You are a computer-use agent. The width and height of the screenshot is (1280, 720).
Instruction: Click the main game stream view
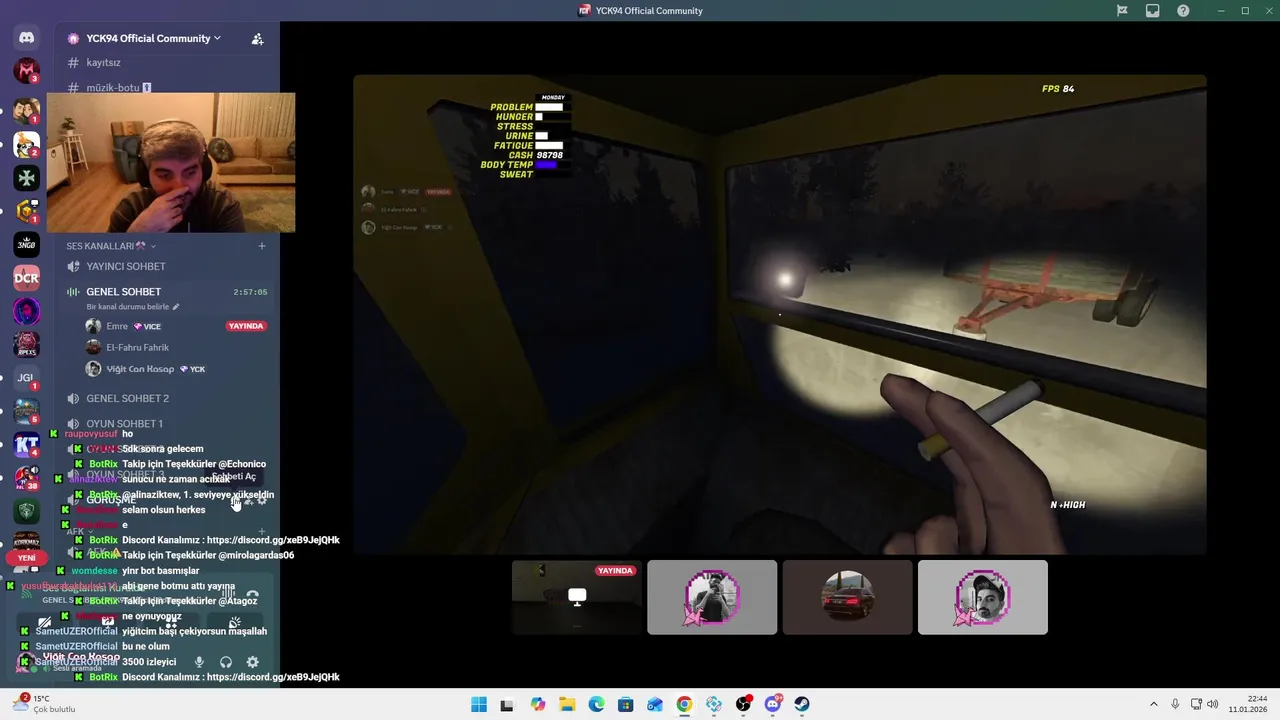coord(779,314)
